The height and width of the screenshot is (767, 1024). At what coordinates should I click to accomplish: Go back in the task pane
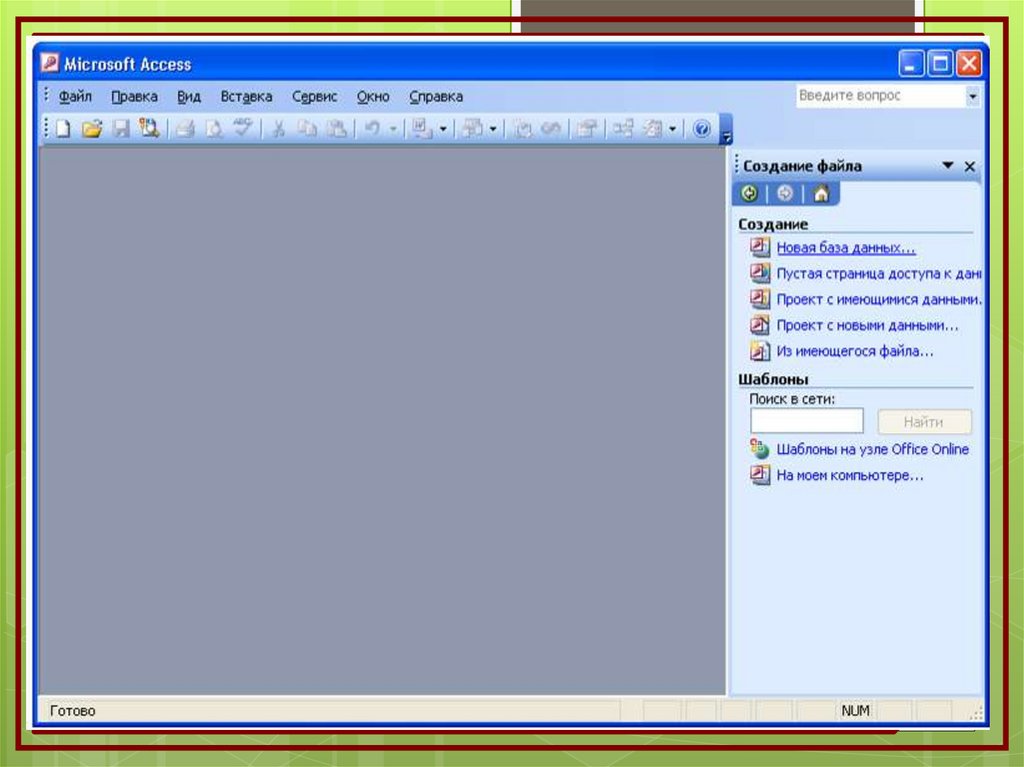[x=749, y=193]
